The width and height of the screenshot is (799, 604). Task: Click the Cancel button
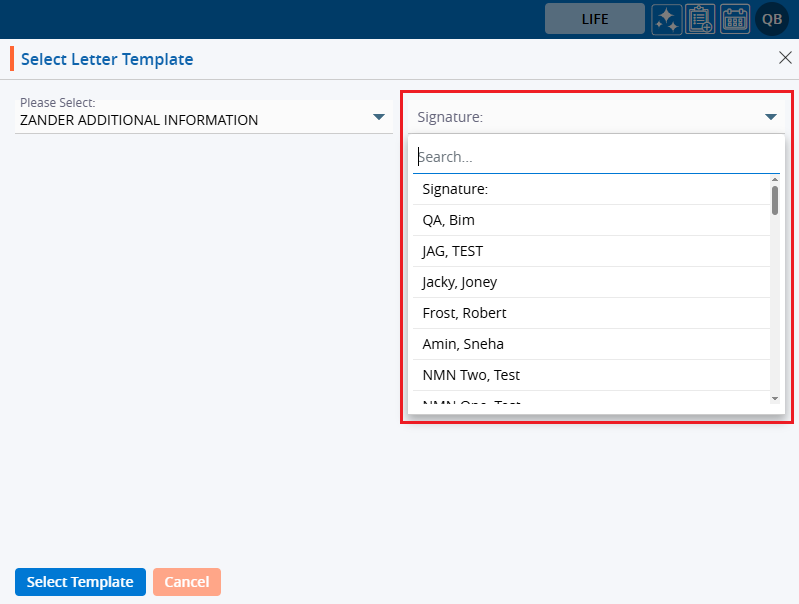(x=186, y=582)
